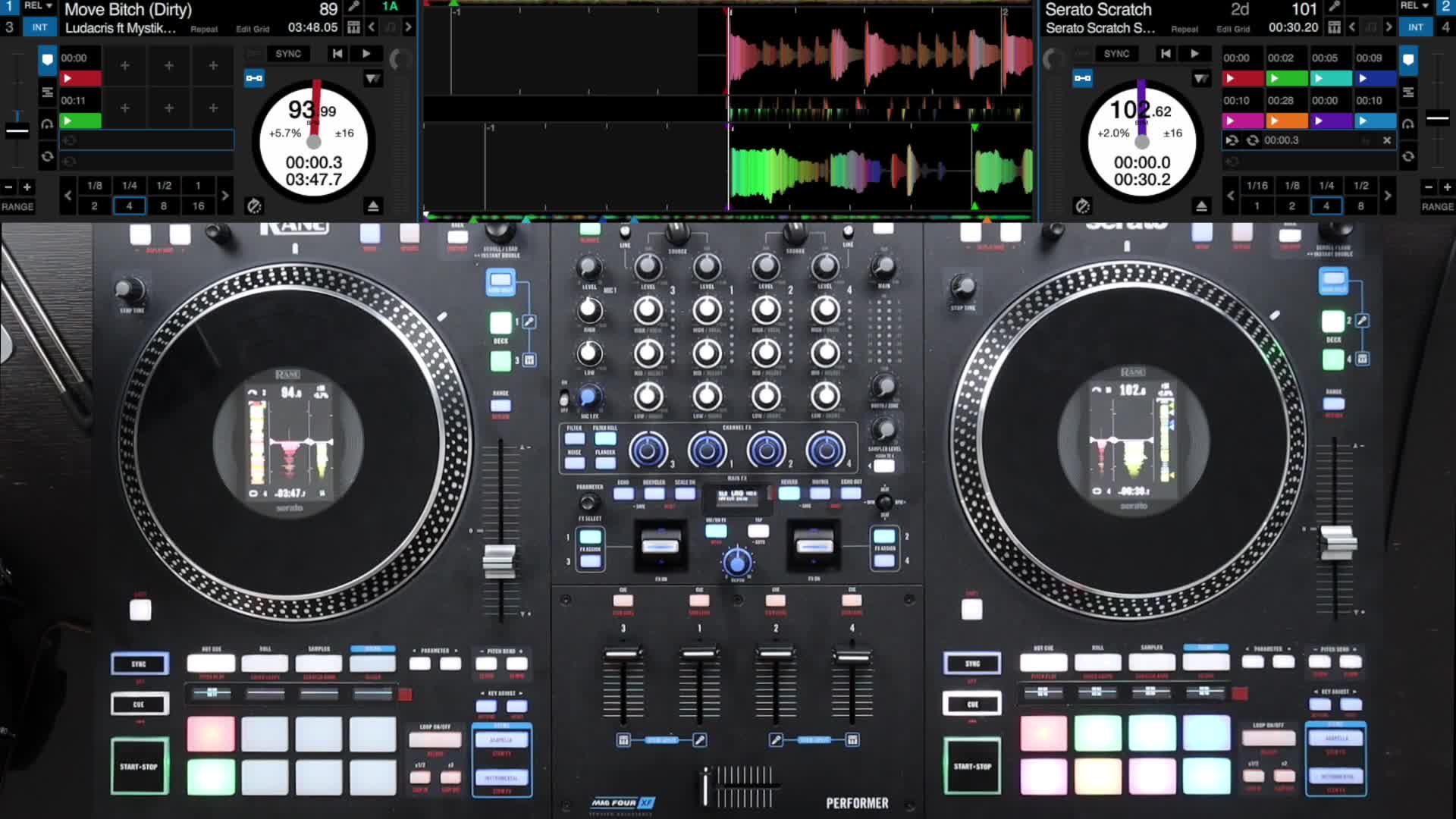Open the right deck beatgrid bars icon

(1335, 27)
